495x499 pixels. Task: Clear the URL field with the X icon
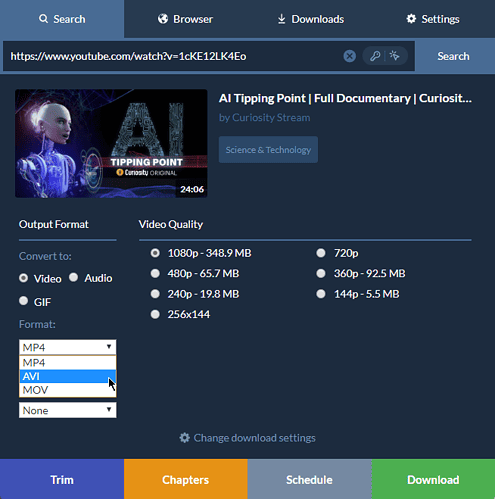349,56
